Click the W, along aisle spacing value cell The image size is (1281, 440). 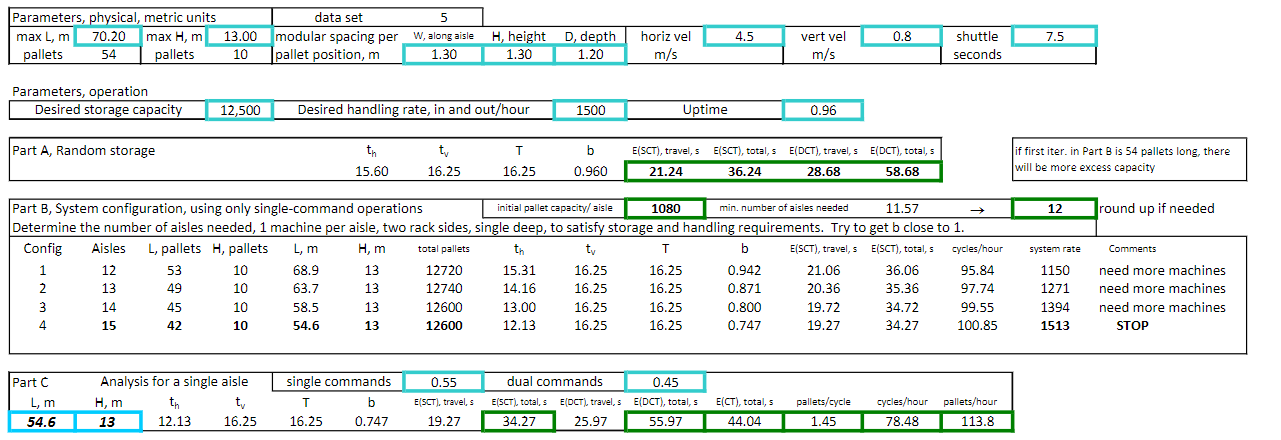click(x=442, y=55)
